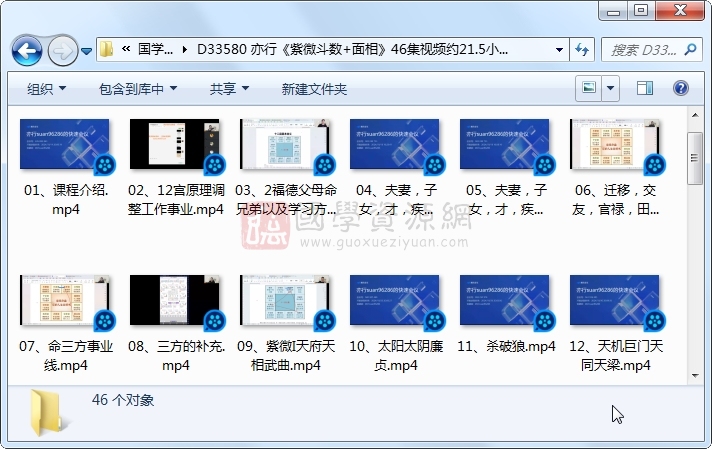The width and height of the screenshot is (712, 449).
Task: Click the media player badge on 01、课程介绍.mp4
Action: [x=105, y=165]
